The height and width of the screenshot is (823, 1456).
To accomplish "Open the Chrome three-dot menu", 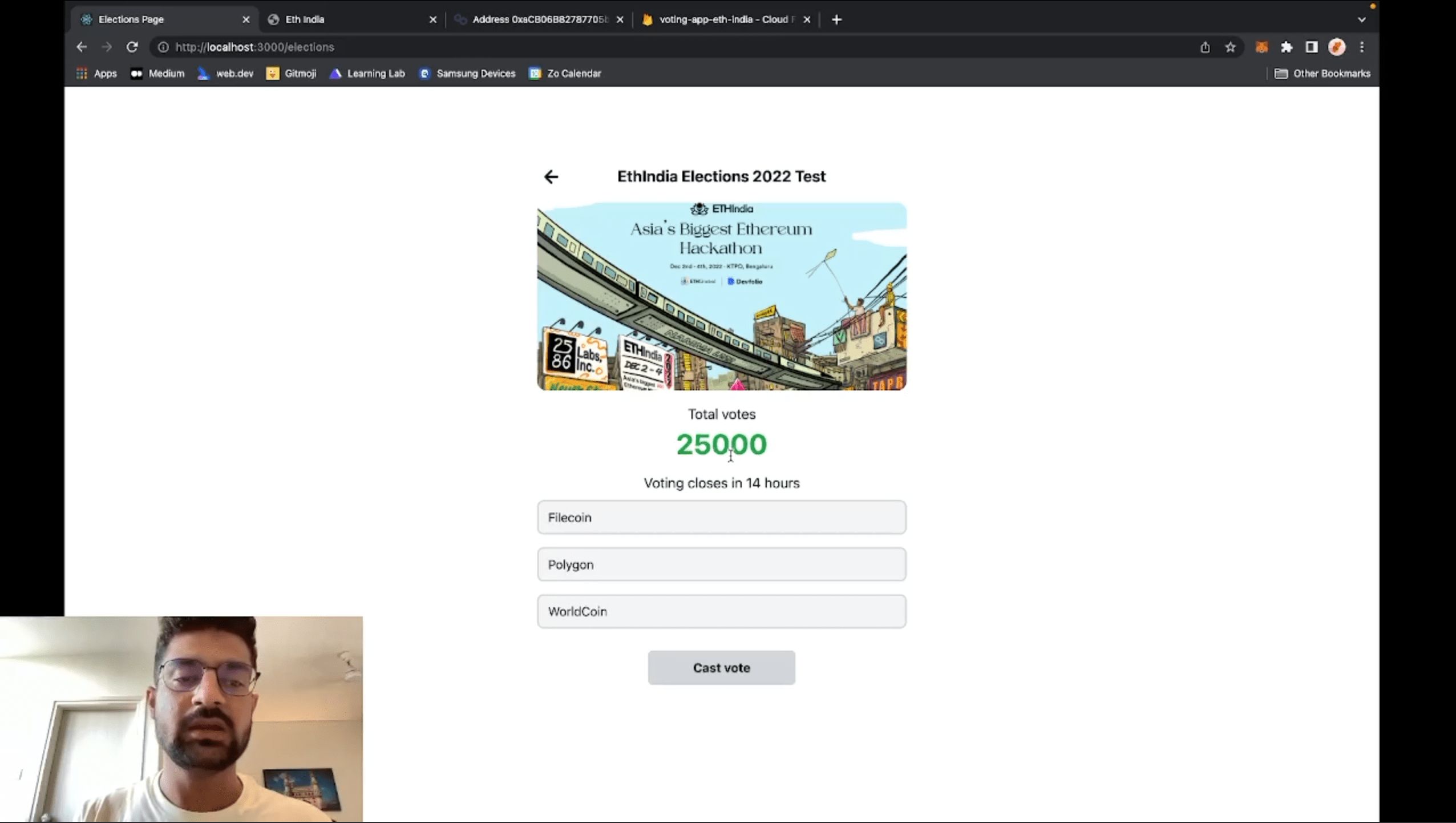I will tap(1362, 47).
